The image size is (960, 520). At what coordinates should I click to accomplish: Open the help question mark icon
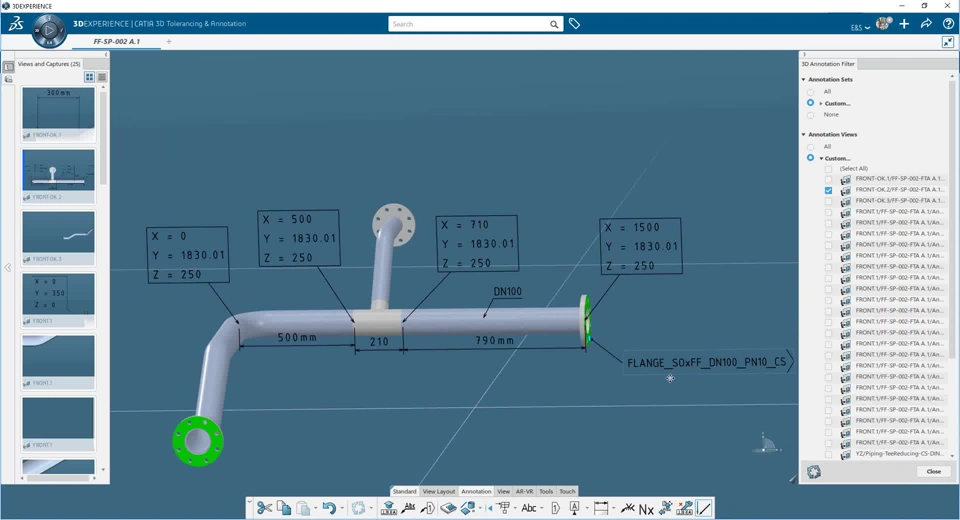pyautogui.click(x=948, y=24)
